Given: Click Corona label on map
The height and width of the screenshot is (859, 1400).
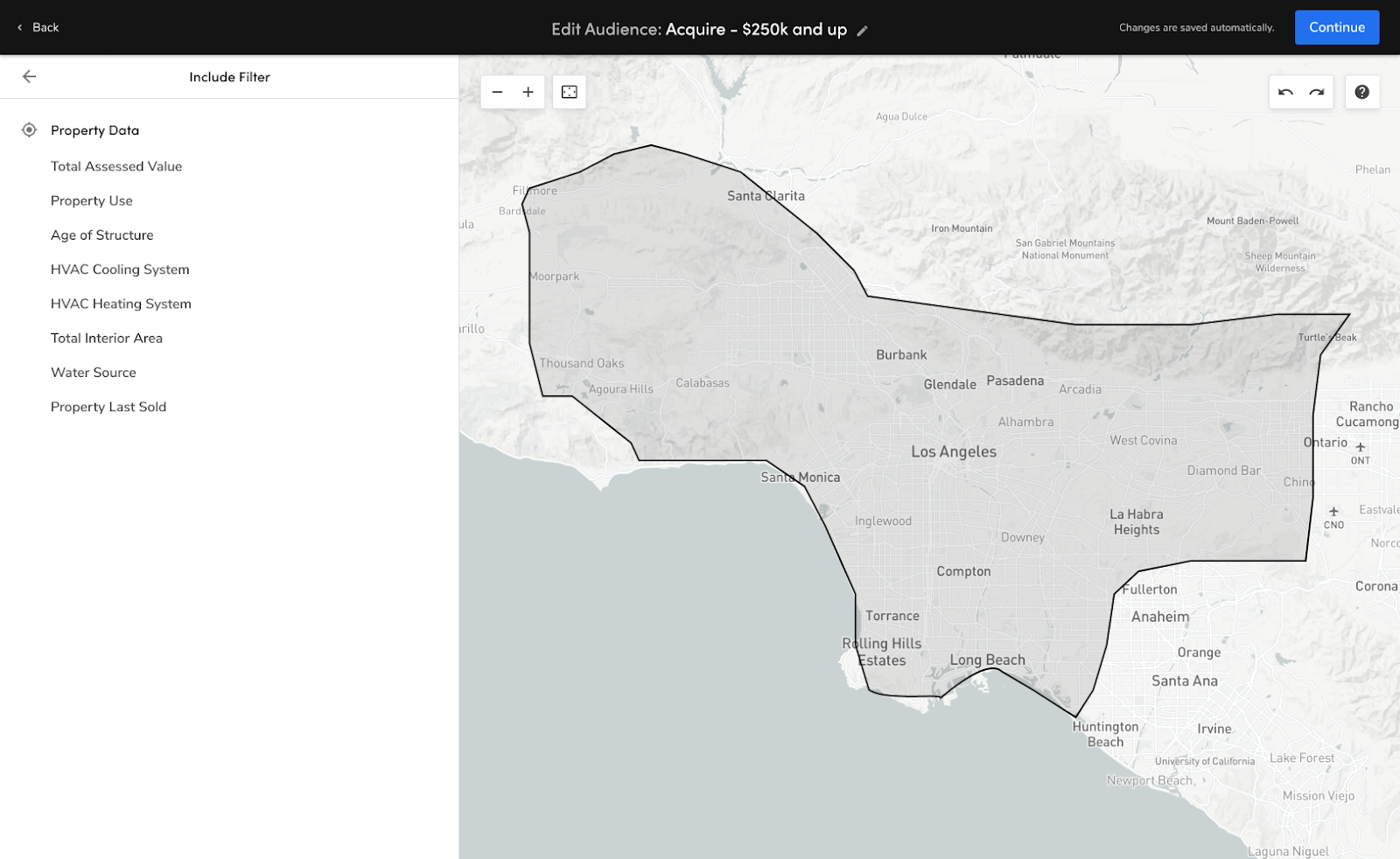Looking at the screenshot, I should [x=1376, y=586].
